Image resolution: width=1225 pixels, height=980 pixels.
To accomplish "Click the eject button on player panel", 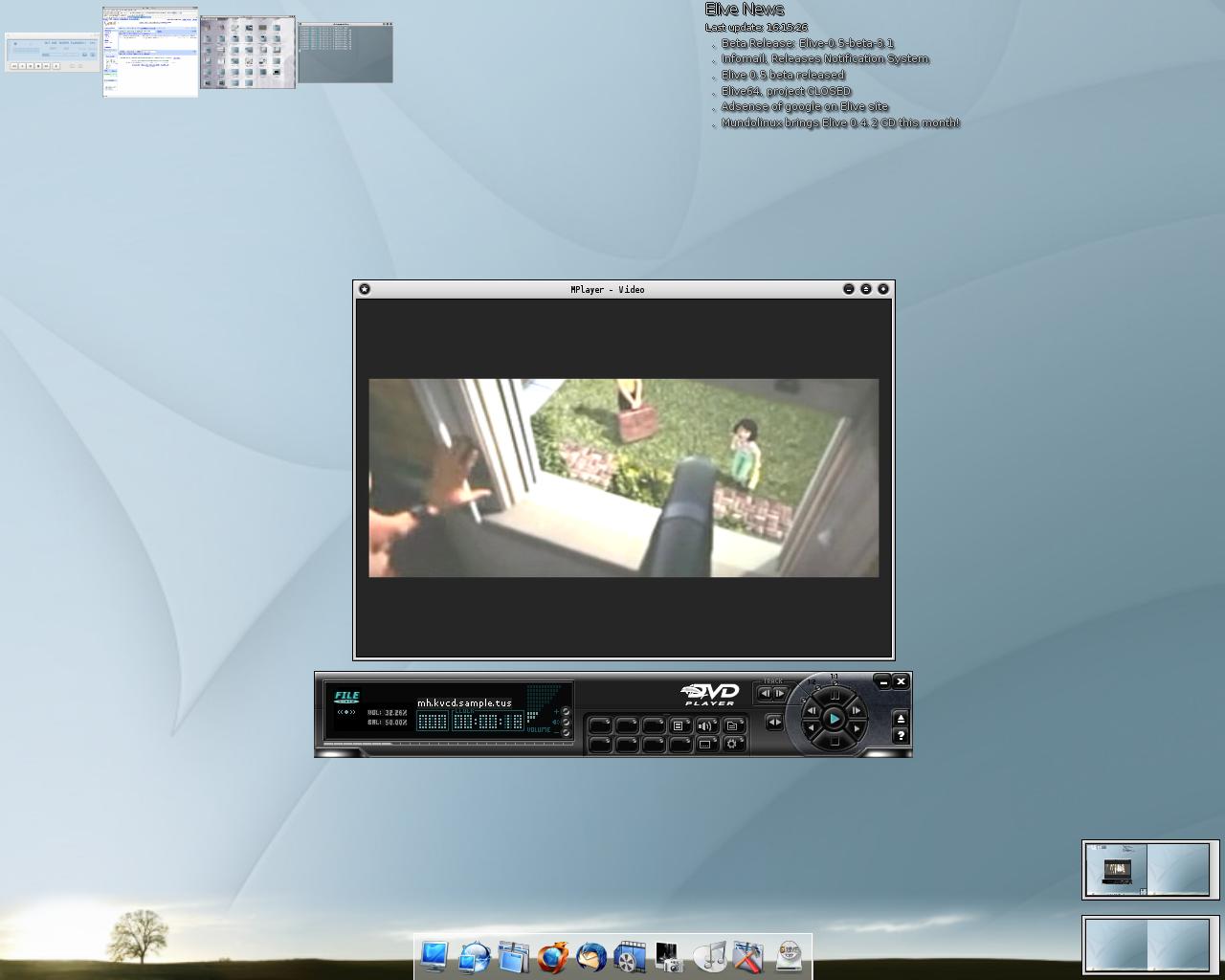I will click(x=901, y=719).
